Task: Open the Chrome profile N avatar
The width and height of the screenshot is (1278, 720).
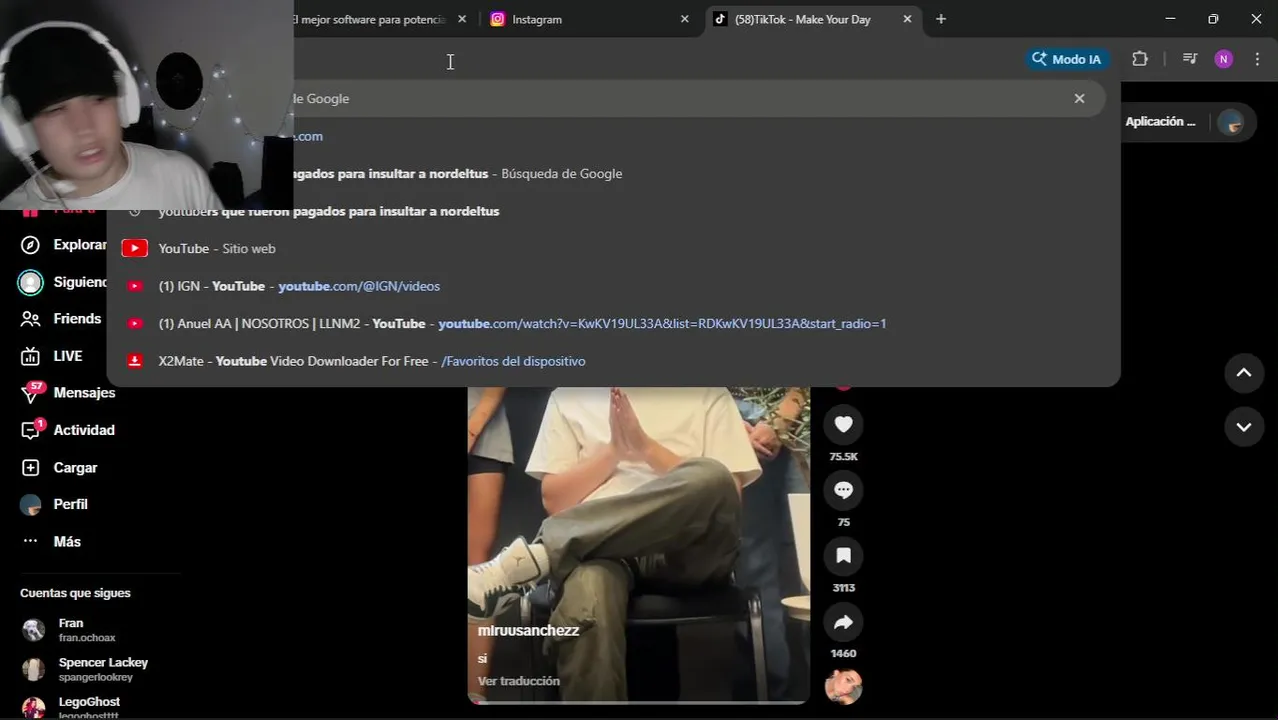Action: tap(1224, 59)
